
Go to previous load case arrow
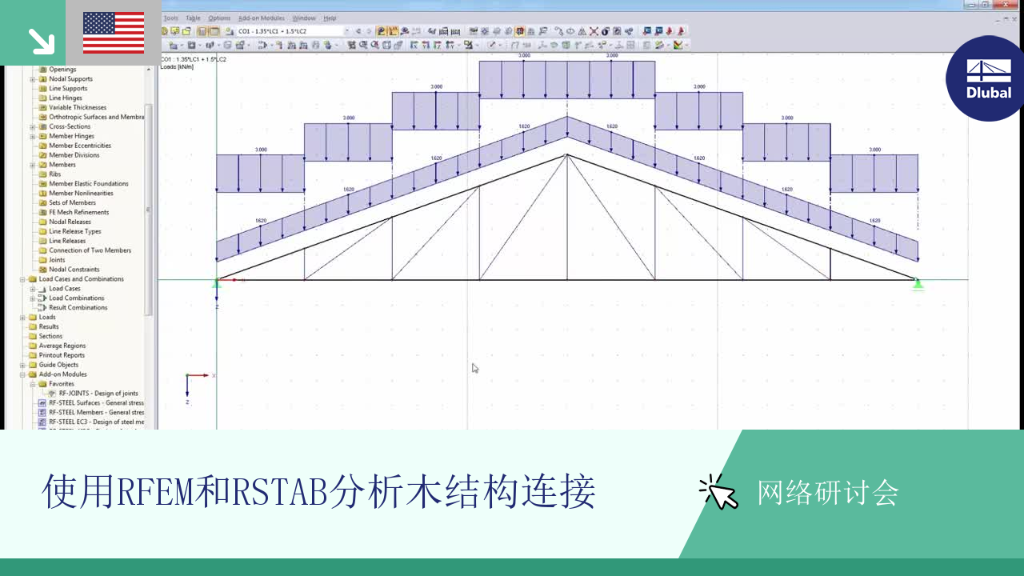click(x=358, y=31)
